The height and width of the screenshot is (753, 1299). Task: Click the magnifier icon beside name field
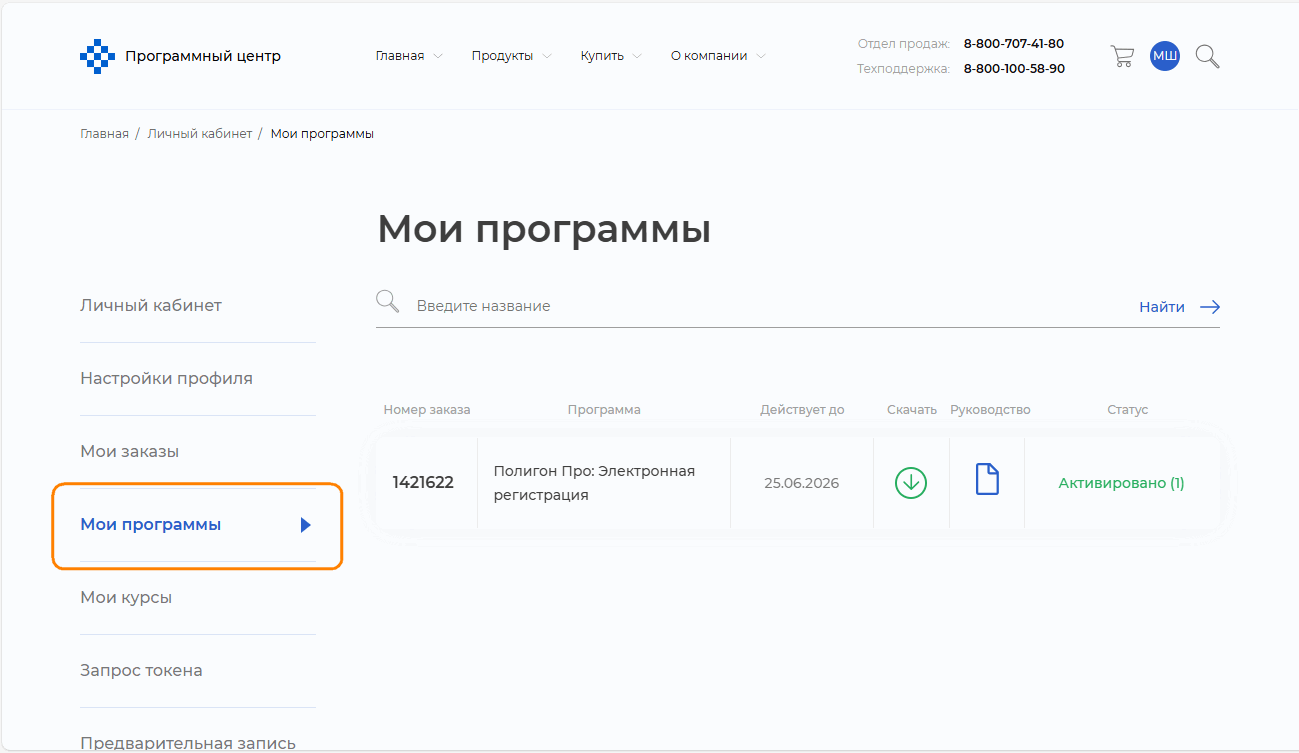pyautogui.click(x=387, y=301)
